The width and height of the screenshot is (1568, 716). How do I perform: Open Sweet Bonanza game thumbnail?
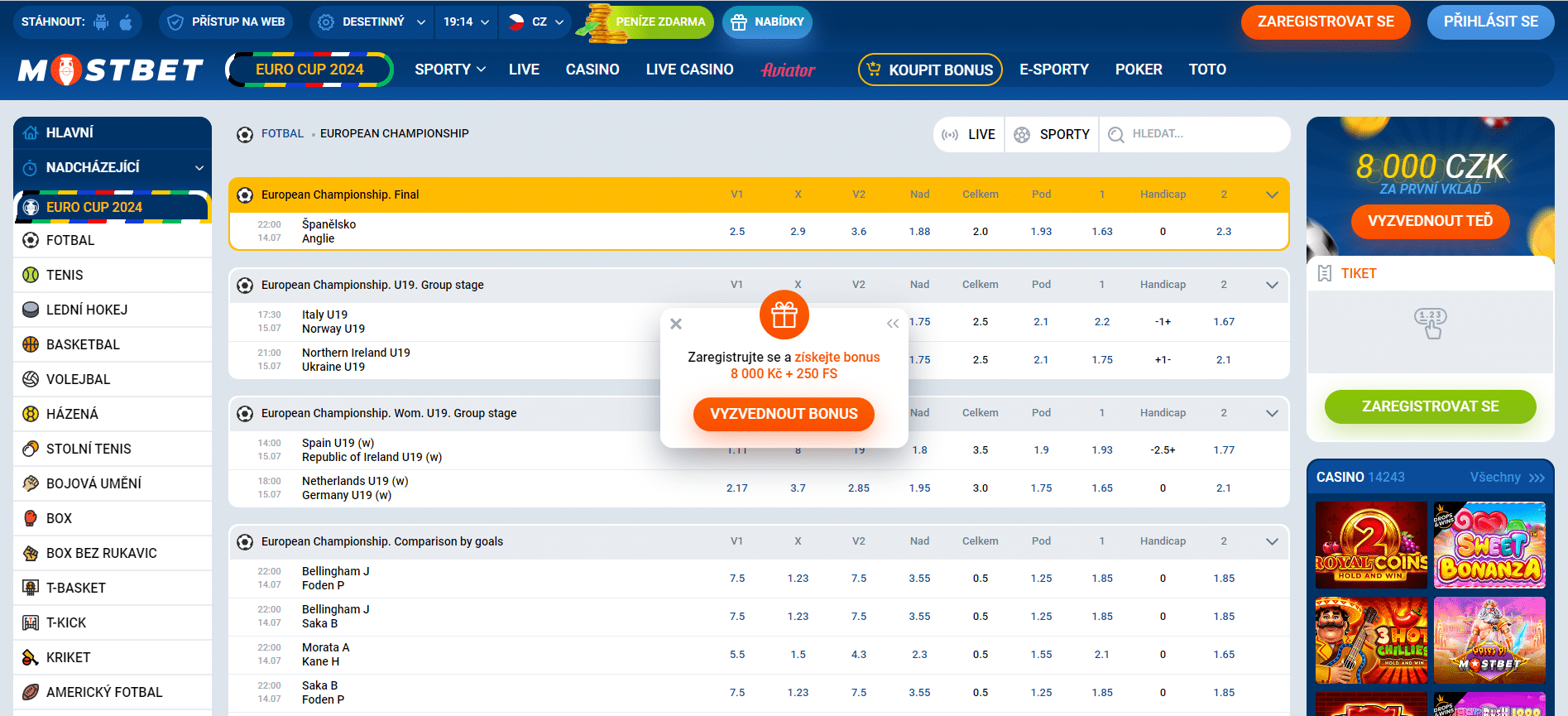(1489, 545)
